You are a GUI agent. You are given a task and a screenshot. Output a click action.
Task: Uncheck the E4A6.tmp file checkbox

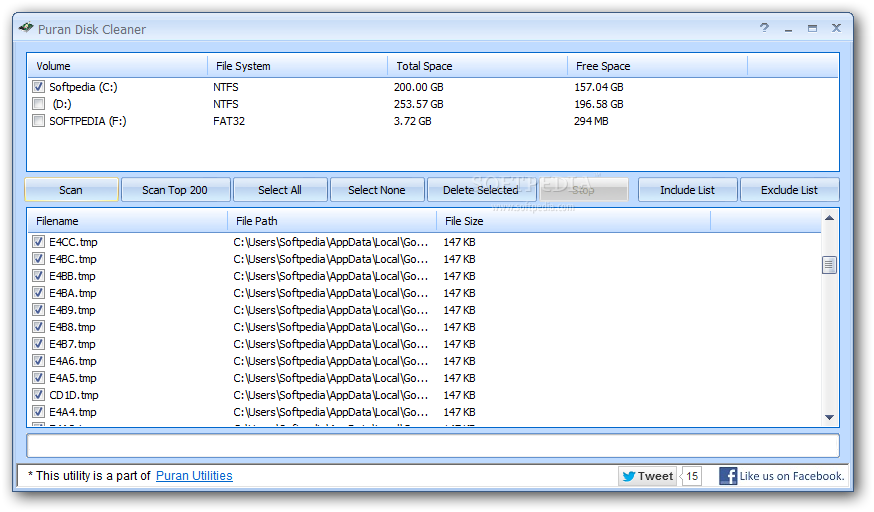click(38, 361)
